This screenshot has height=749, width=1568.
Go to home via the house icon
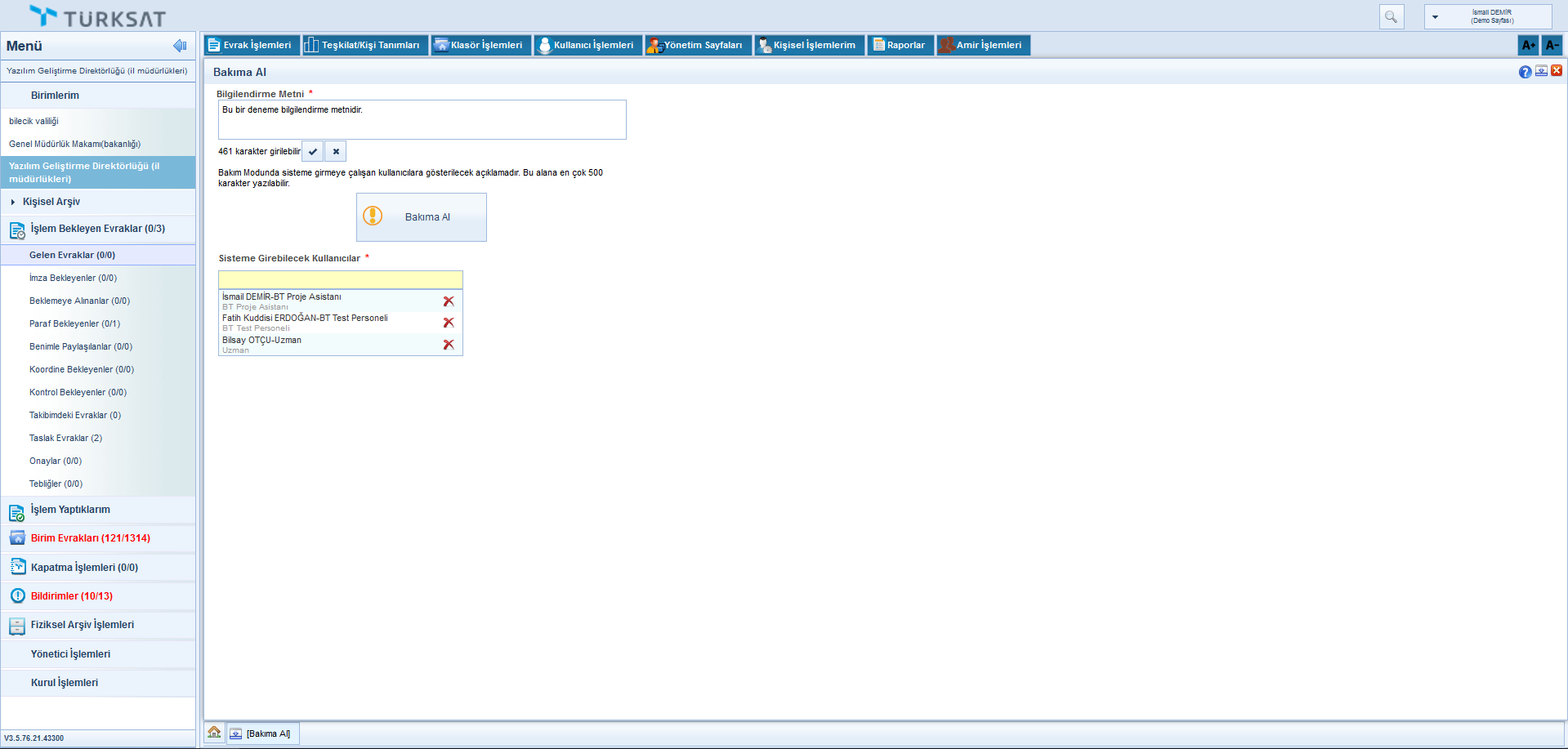214,733
